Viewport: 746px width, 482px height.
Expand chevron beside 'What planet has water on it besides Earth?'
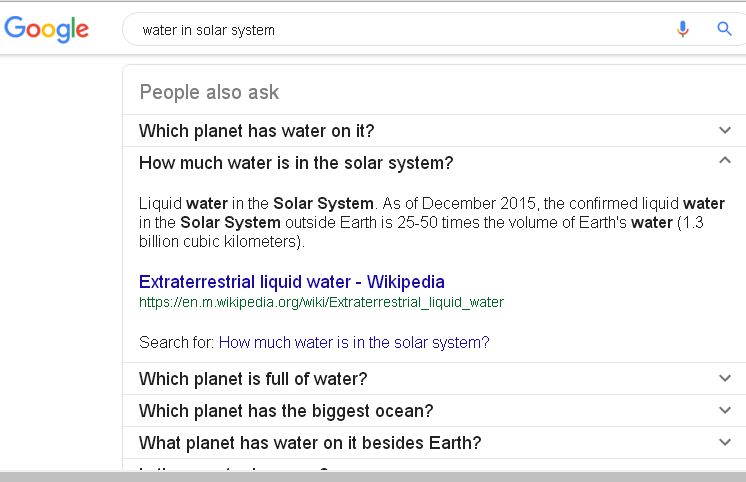pyautogui.click(x=725, y=442)
